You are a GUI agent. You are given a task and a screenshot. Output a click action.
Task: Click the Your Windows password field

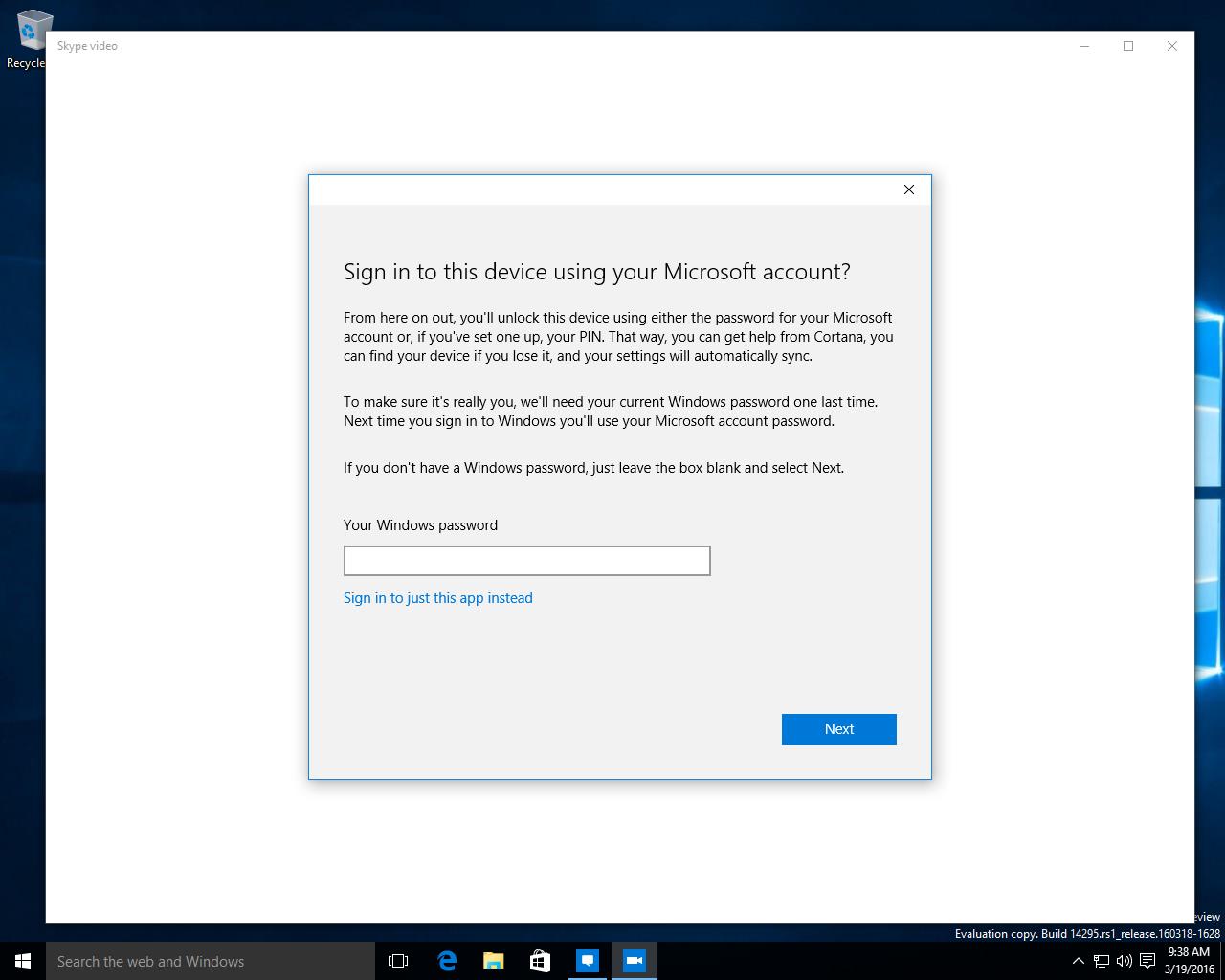526,561
